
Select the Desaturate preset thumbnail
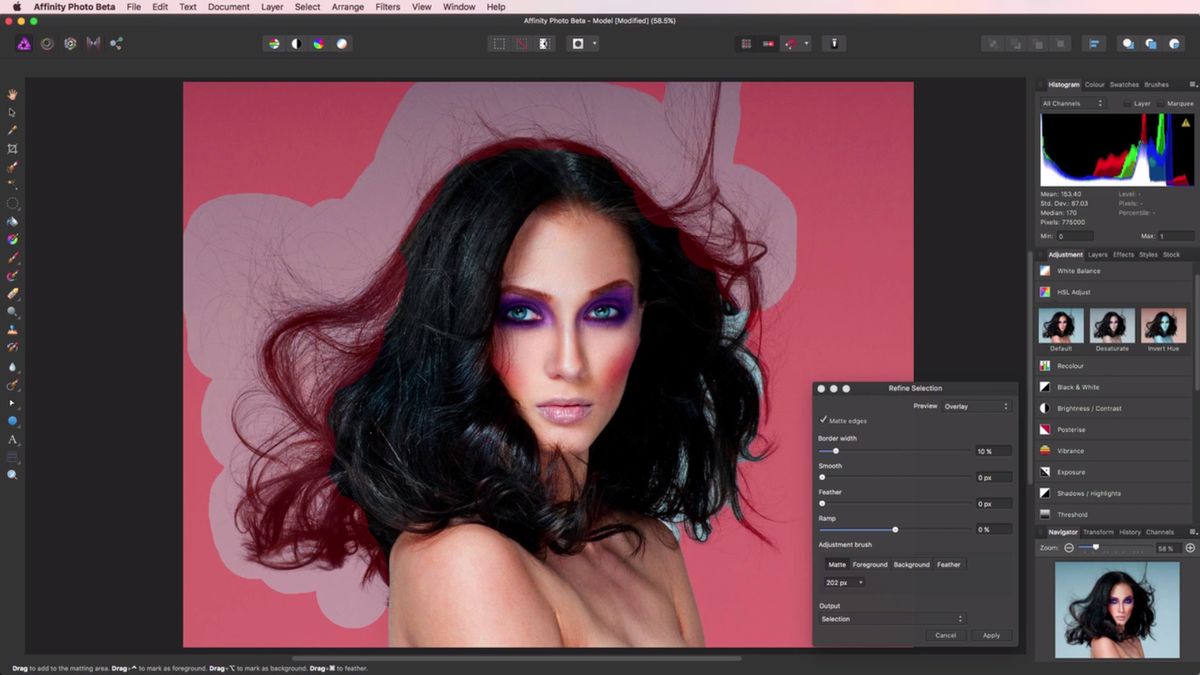point(1111,327)
